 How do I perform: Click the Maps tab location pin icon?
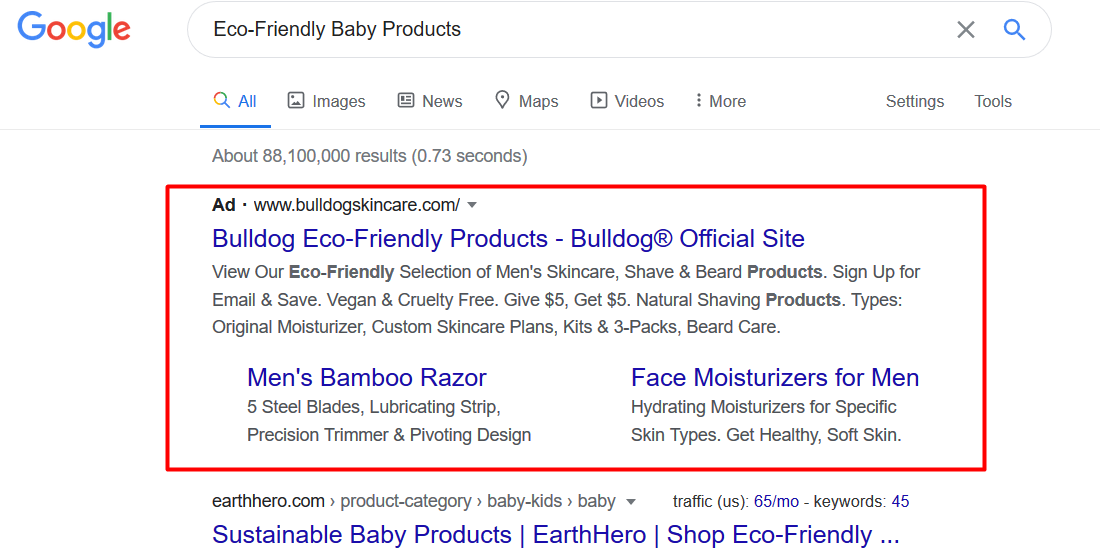[502, 100]
